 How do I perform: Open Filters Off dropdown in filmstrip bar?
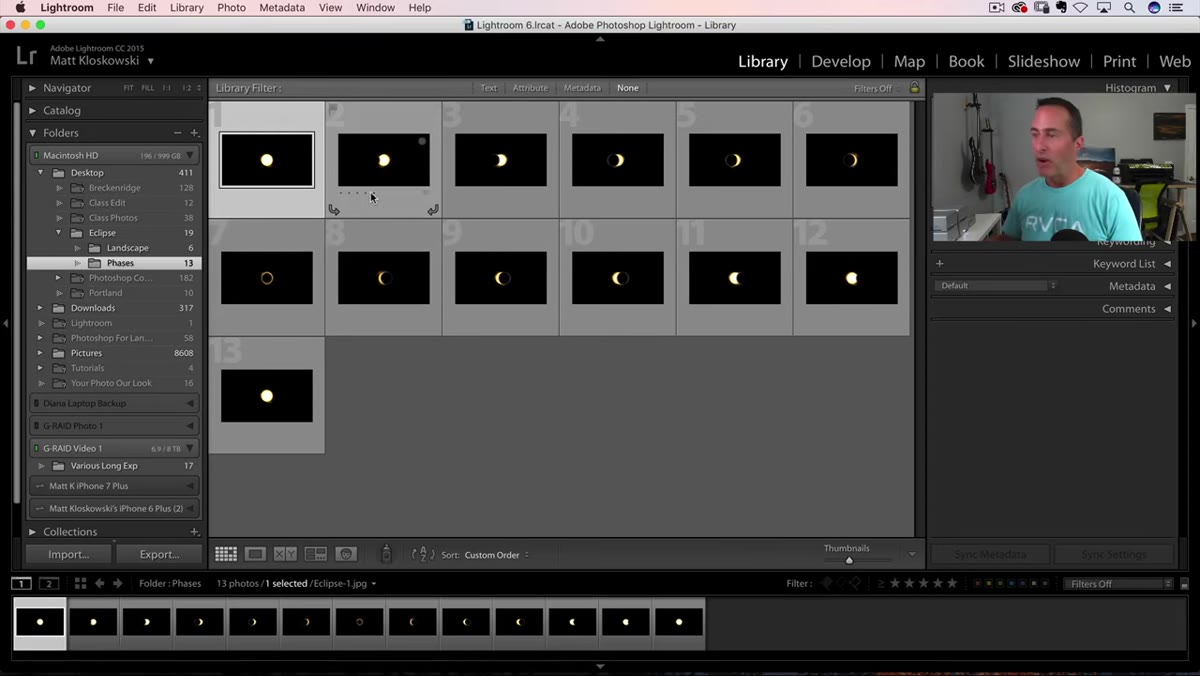pyautogui.click(x=1118, y=584)
